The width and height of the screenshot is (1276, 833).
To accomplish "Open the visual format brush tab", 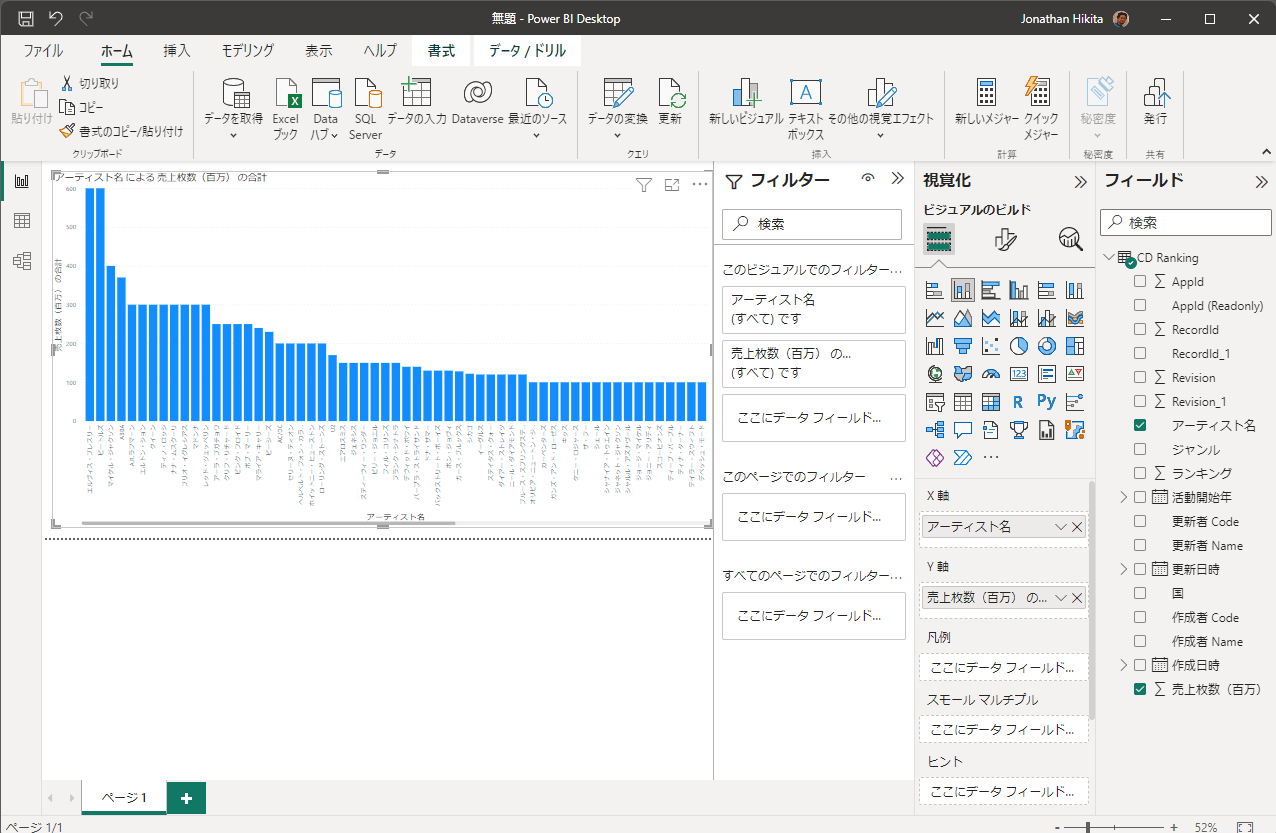I will coord(1005,239).
